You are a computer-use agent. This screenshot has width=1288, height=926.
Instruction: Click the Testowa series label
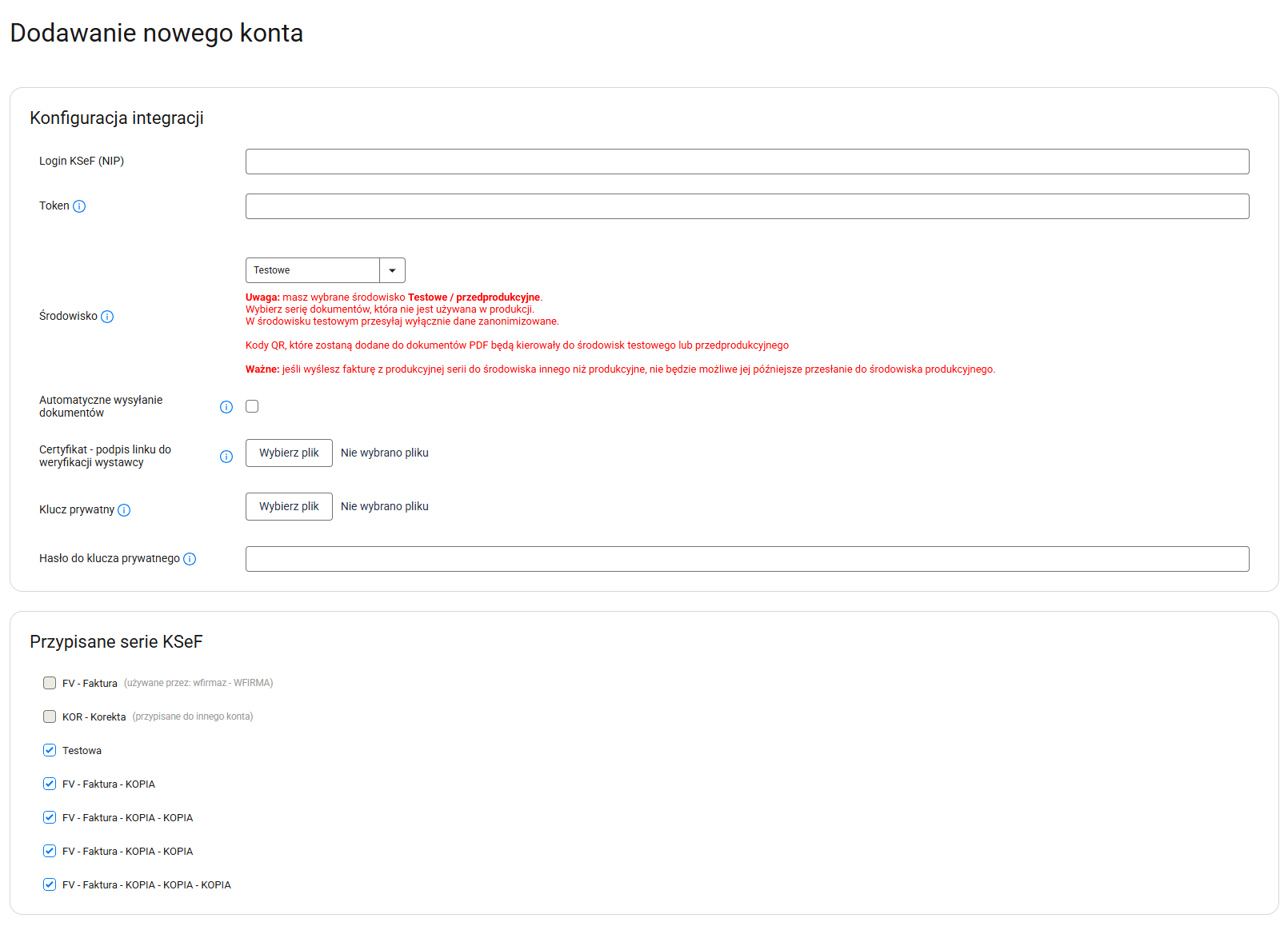click(82, 751)
